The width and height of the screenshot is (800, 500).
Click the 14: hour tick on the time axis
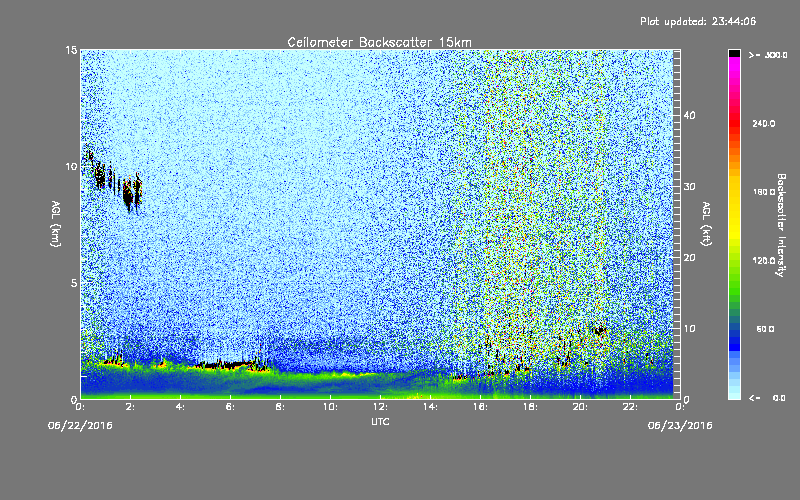click(x=431, y=407)
